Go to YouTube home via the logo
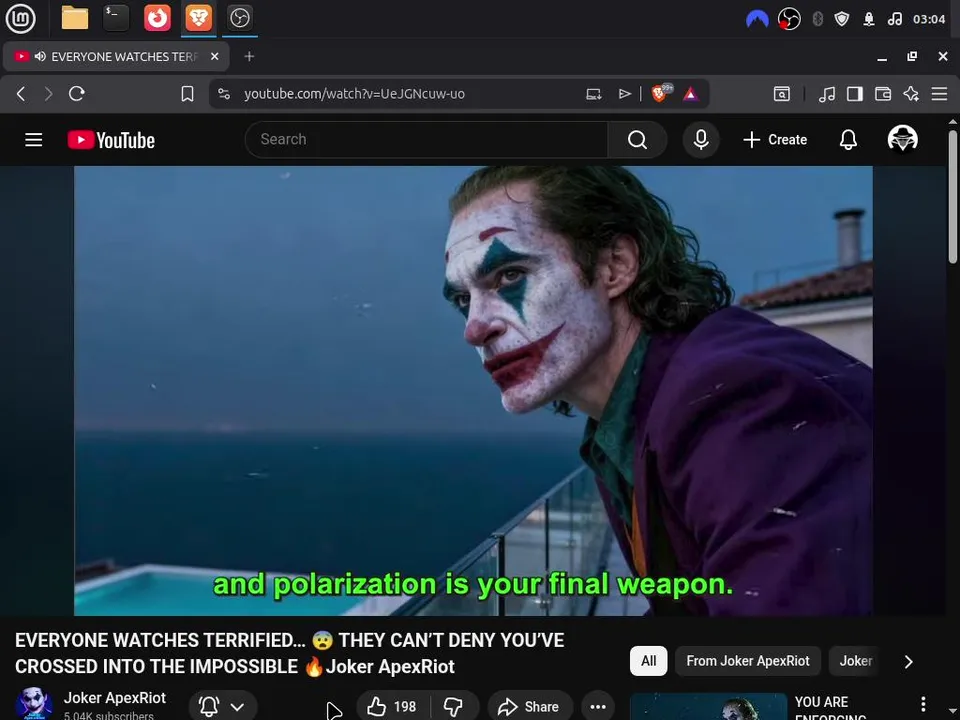Screen dimensions: 960x720 point(111,140)
